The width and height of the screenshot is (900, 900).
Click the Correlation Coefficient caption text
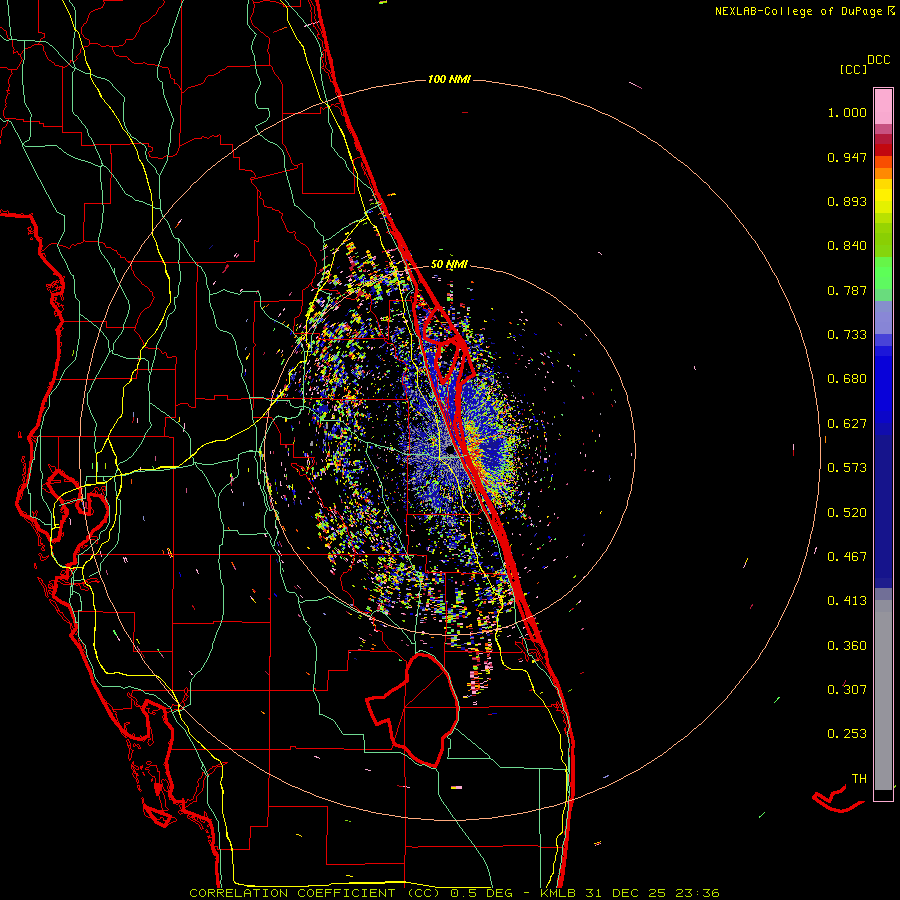454,893
